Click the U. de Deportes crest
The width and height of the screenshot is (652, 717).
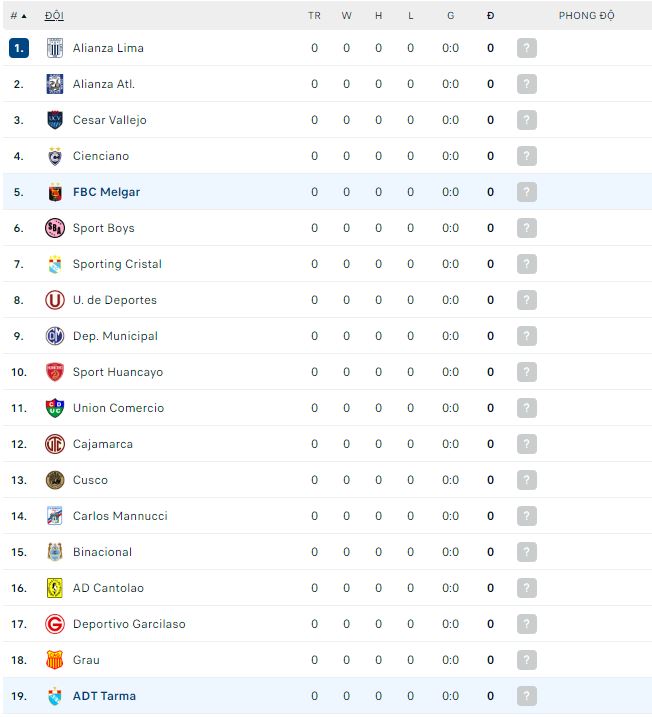55,300
